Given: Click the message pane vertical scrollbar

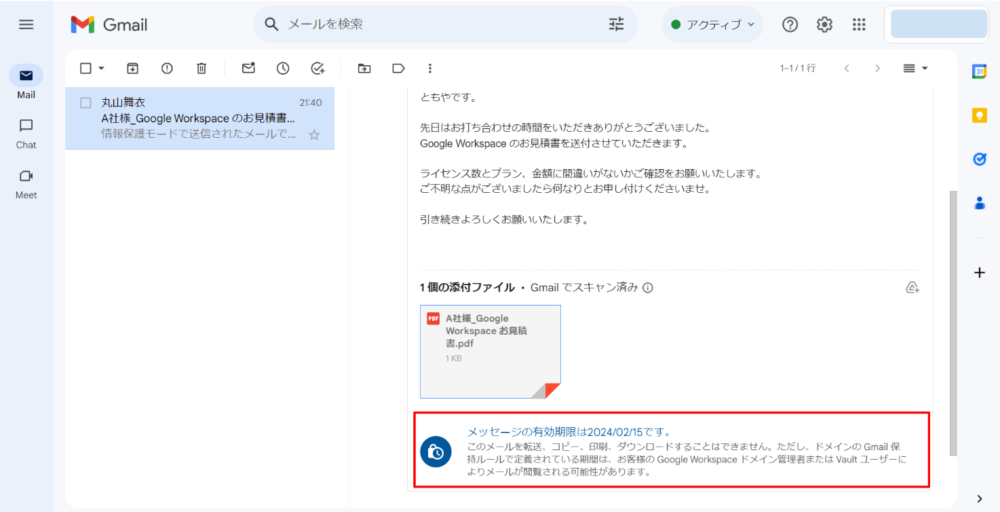Looking at the screenshot, I should pyautogui.click(x=953, y=323).
